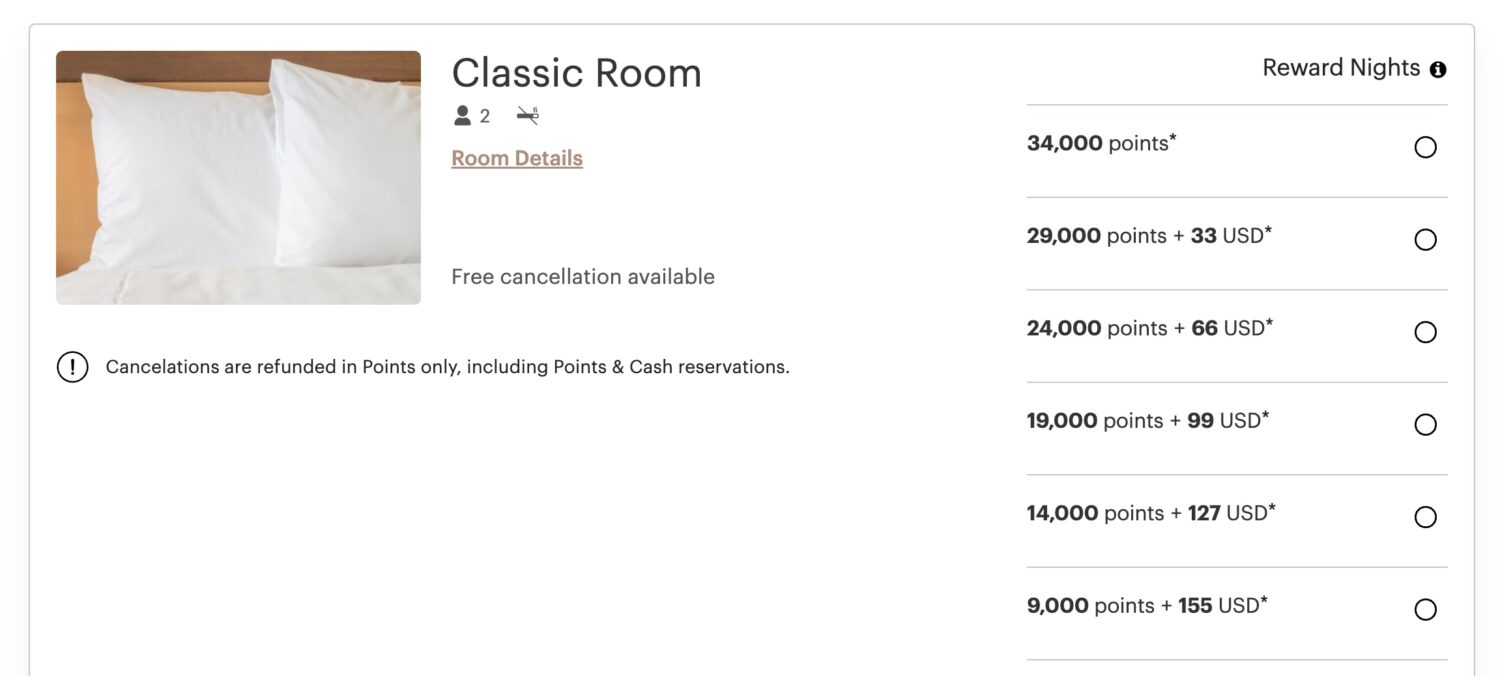Click the pillow room photo thumbnail

[238, 178]
